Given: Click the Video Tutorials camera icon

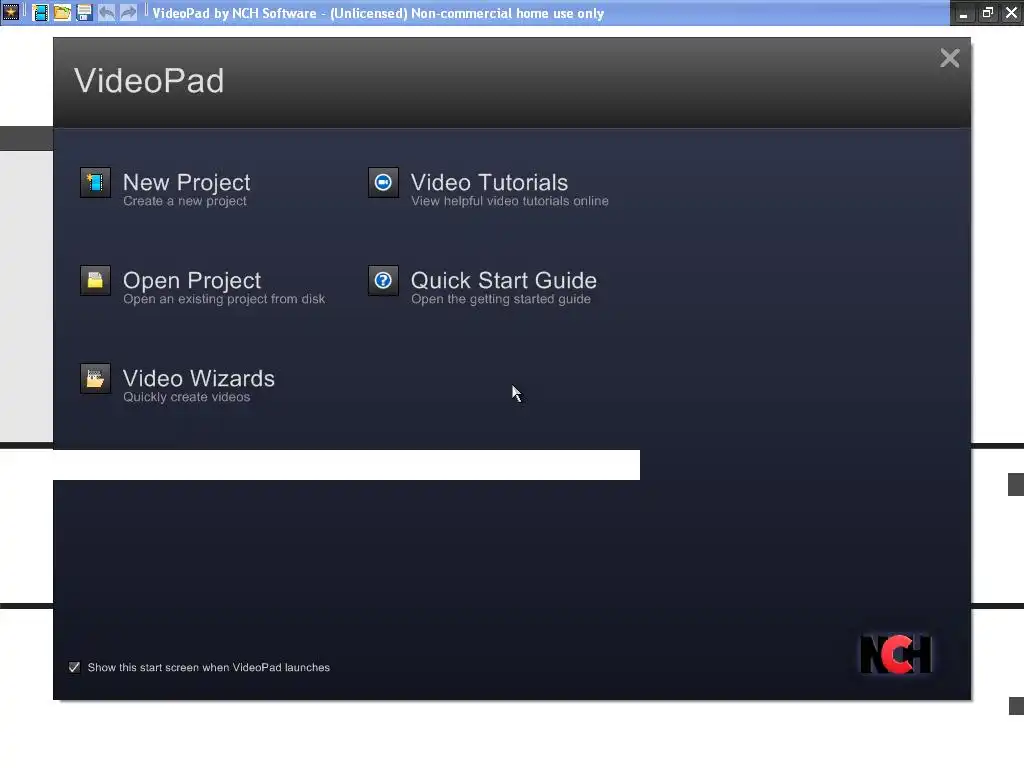Looking at the screenshot, I should pyautogui.click(x=383, y=182).
